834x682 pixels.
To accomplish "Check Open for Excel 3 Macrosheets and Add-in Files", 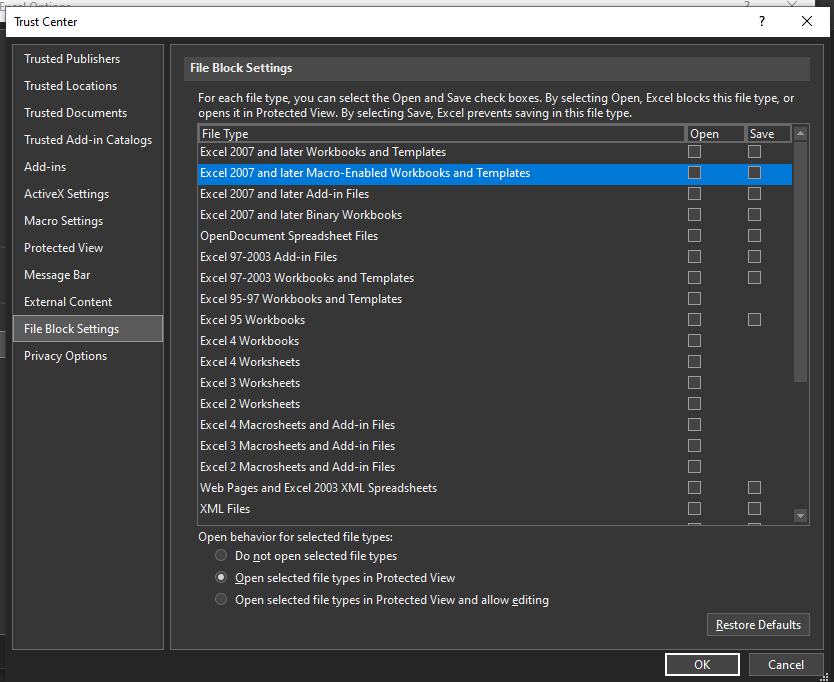I will click(x=694, y=446).
